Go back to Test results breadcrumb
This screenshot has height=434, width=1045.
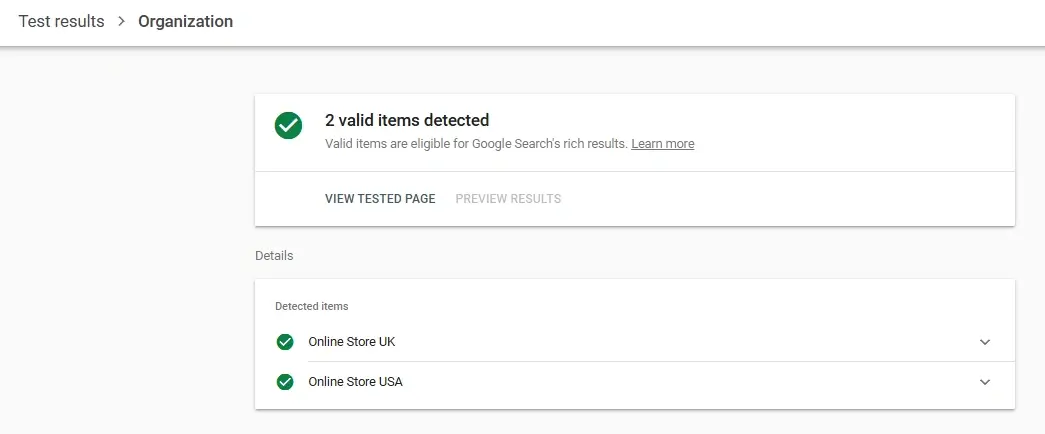click(x=61, y=22)
